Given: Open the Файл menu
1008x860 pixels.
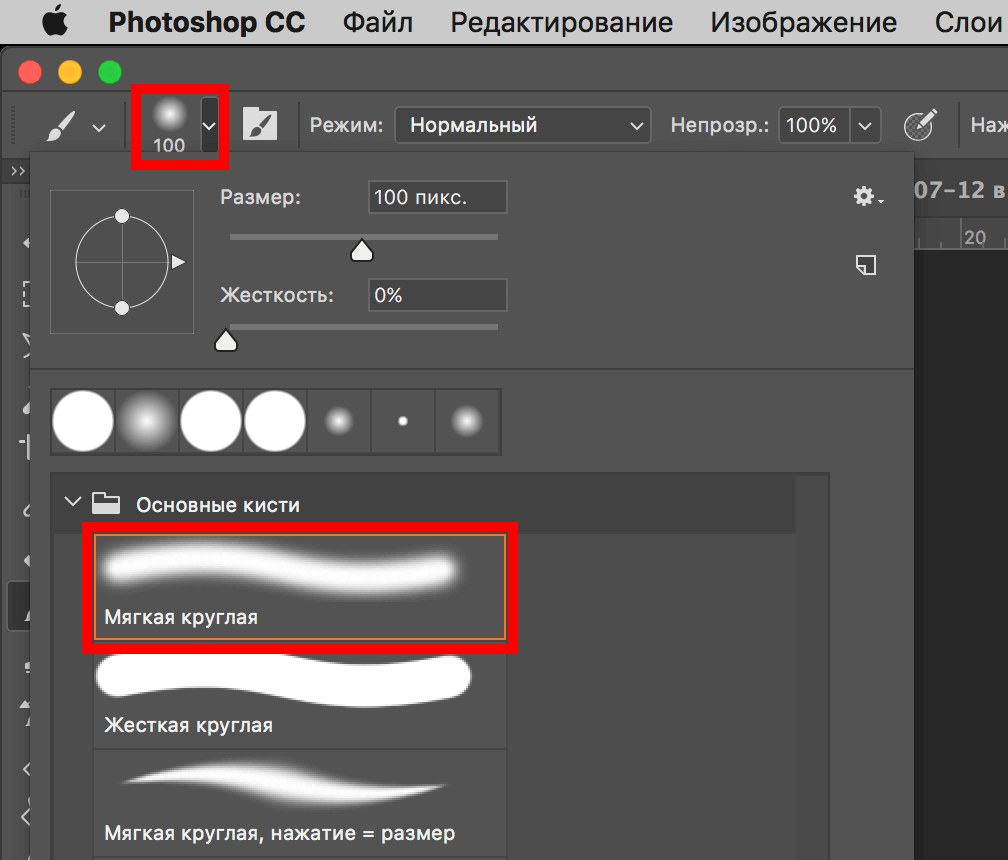Looking at the screenshot, I should (x=377, y=22).
